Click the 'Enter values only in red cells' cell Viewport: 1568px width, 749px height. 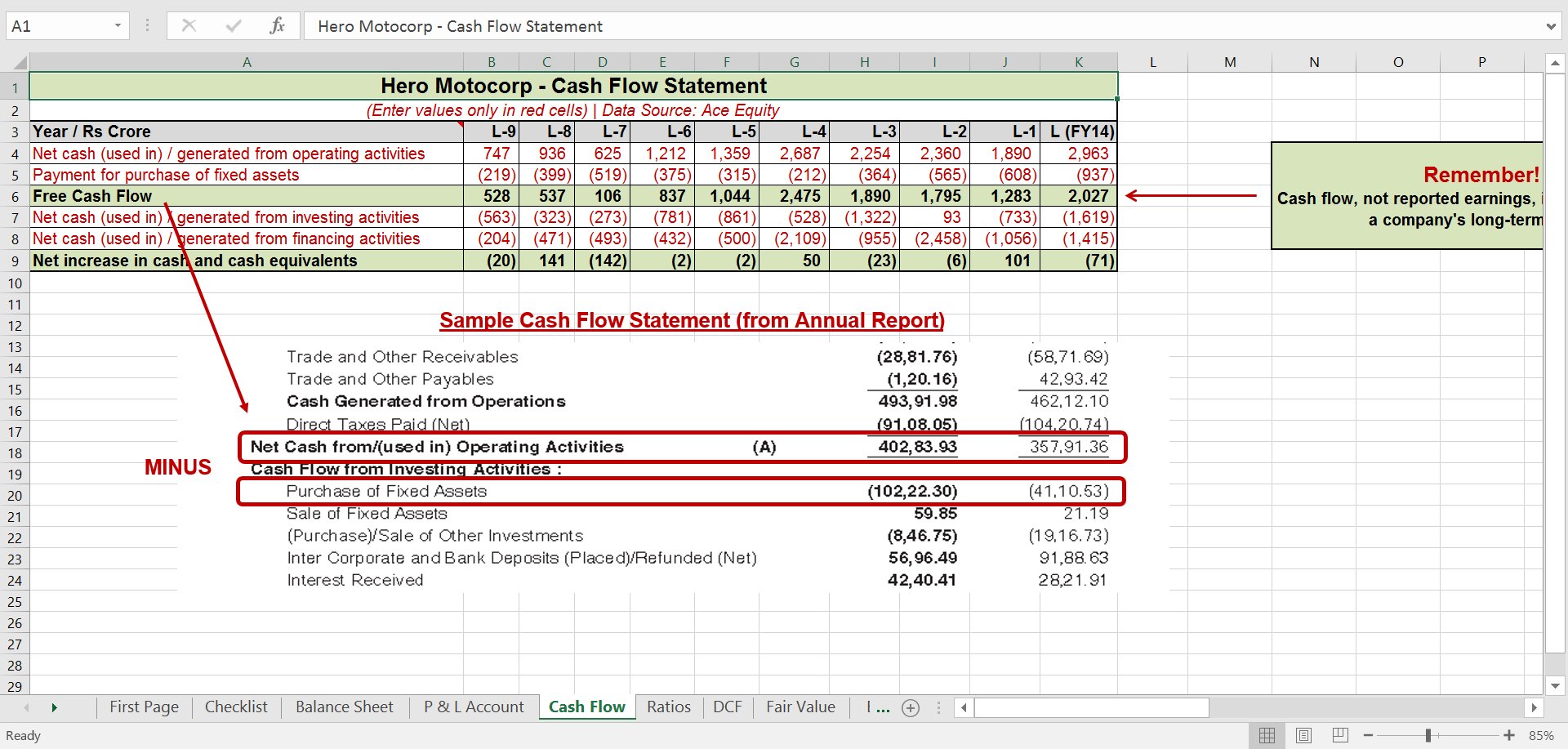tap(573, 110)
